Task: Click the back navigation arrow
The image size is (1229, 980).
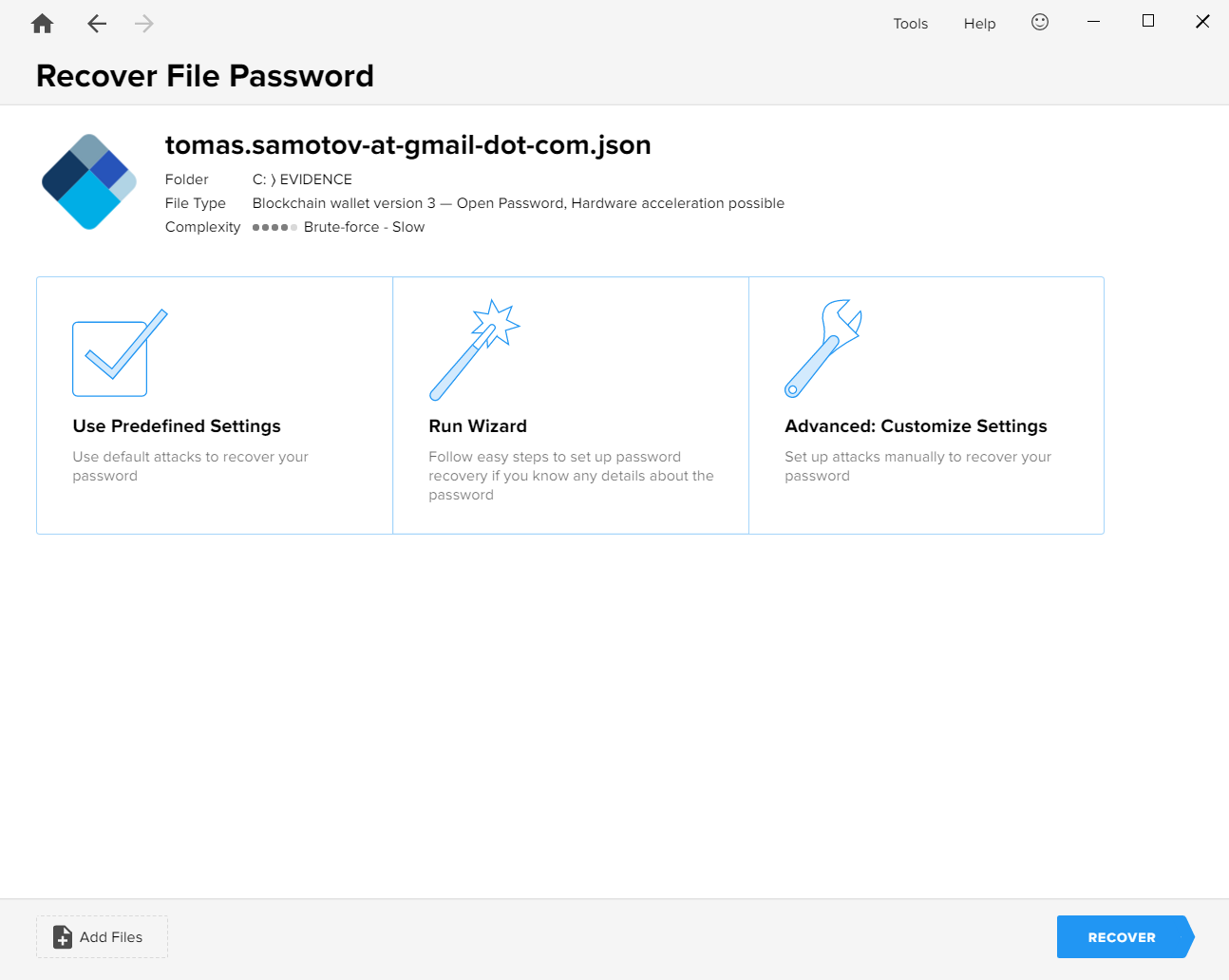Action: (96, 23)
